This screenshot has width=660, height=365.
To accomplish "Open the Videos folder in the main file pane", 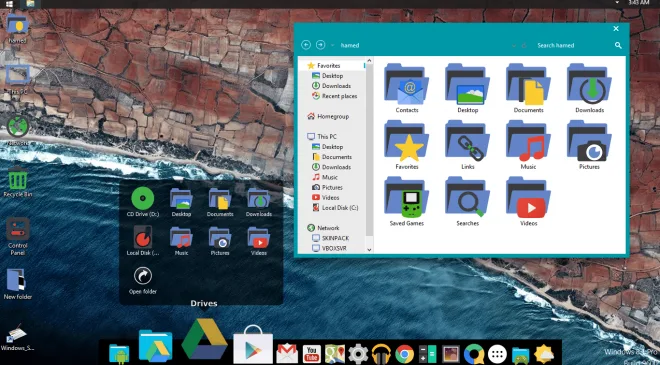I will [528, 201].
